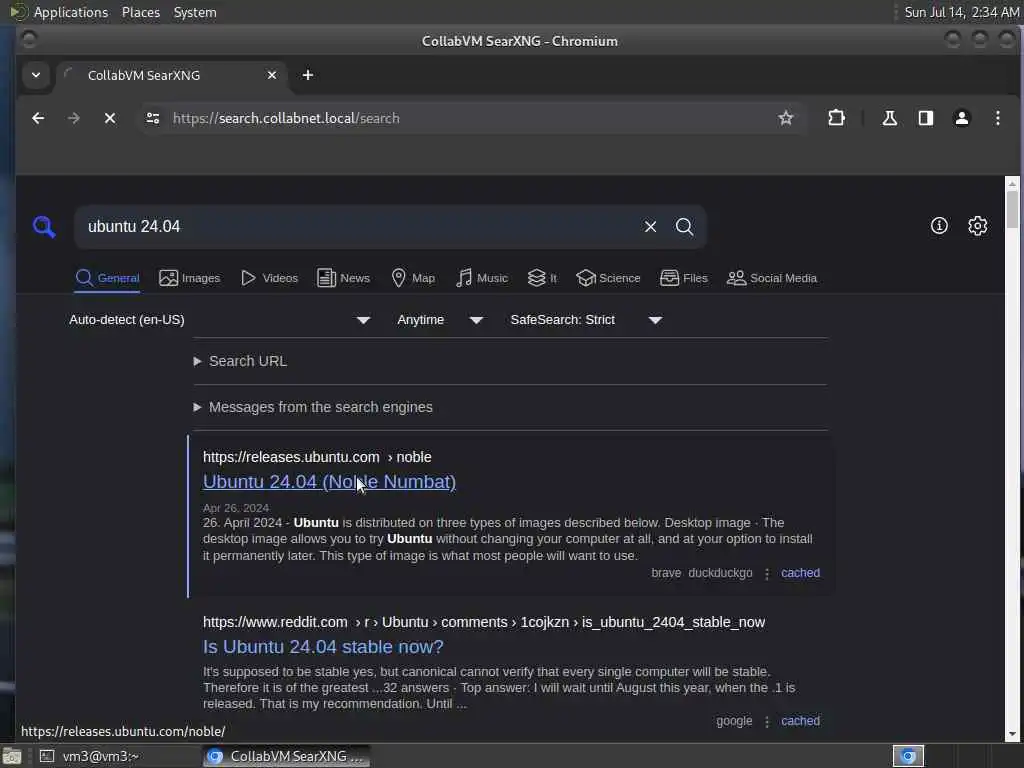Expand Messages from the search engines

(x=313, y=407)
